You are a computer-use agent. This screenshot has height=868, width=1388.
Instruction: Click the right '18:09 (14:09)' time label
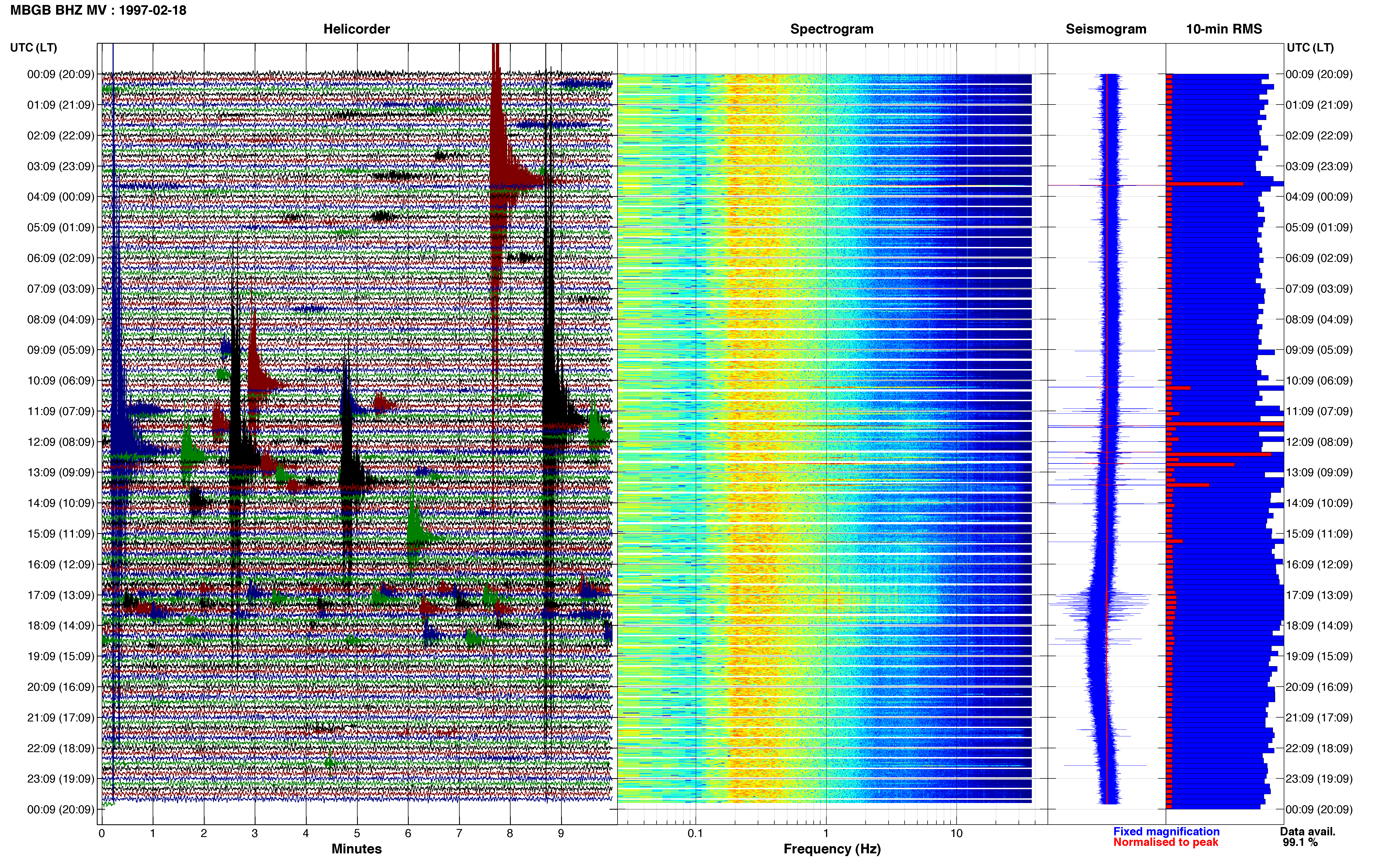[1319, 625]
